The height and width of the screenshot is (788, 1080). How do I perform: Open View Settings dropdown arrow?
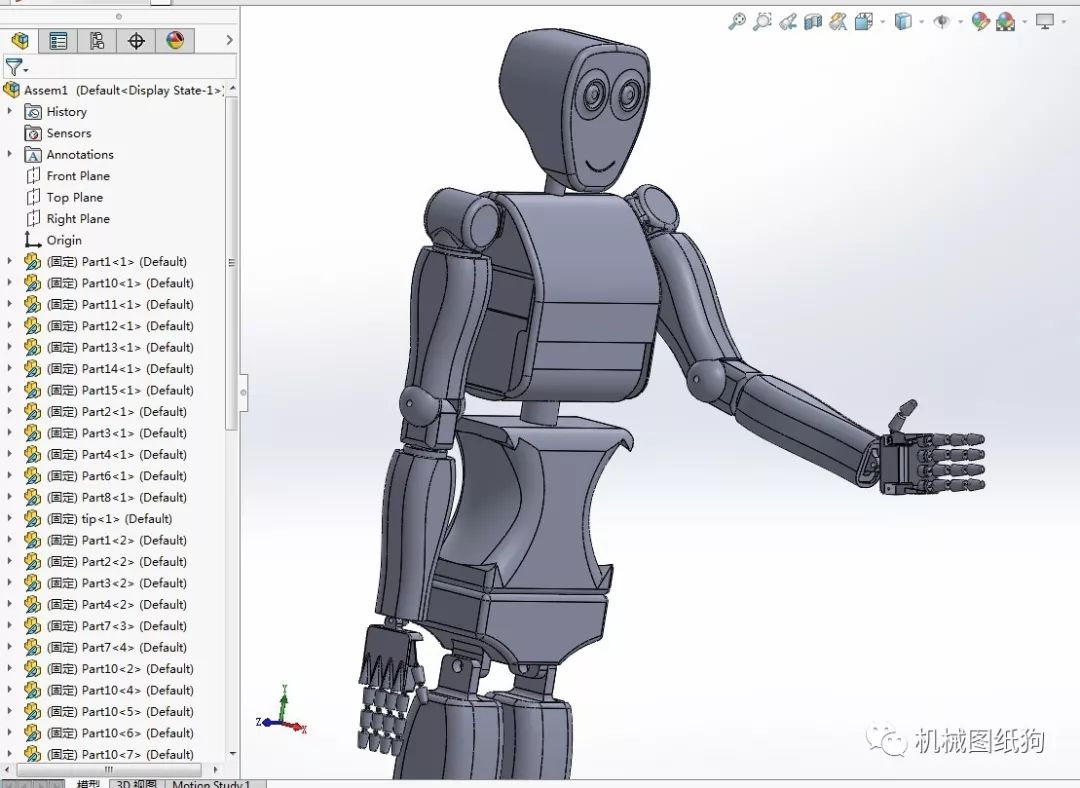click(x=1063, y=23)
